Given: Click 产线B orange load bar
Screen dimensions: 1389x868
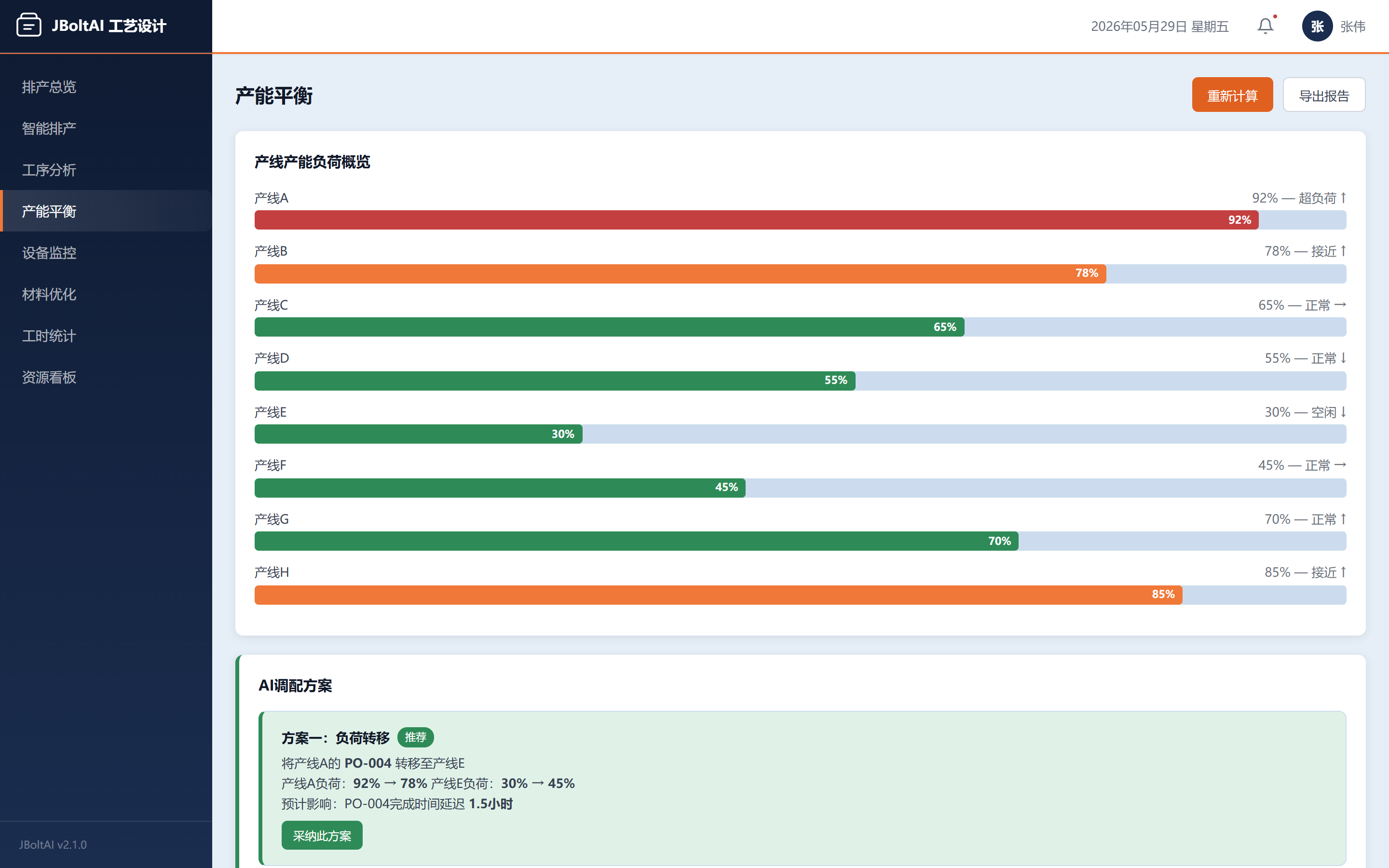Looking at the screenshot, I should [x=680, y=273].
